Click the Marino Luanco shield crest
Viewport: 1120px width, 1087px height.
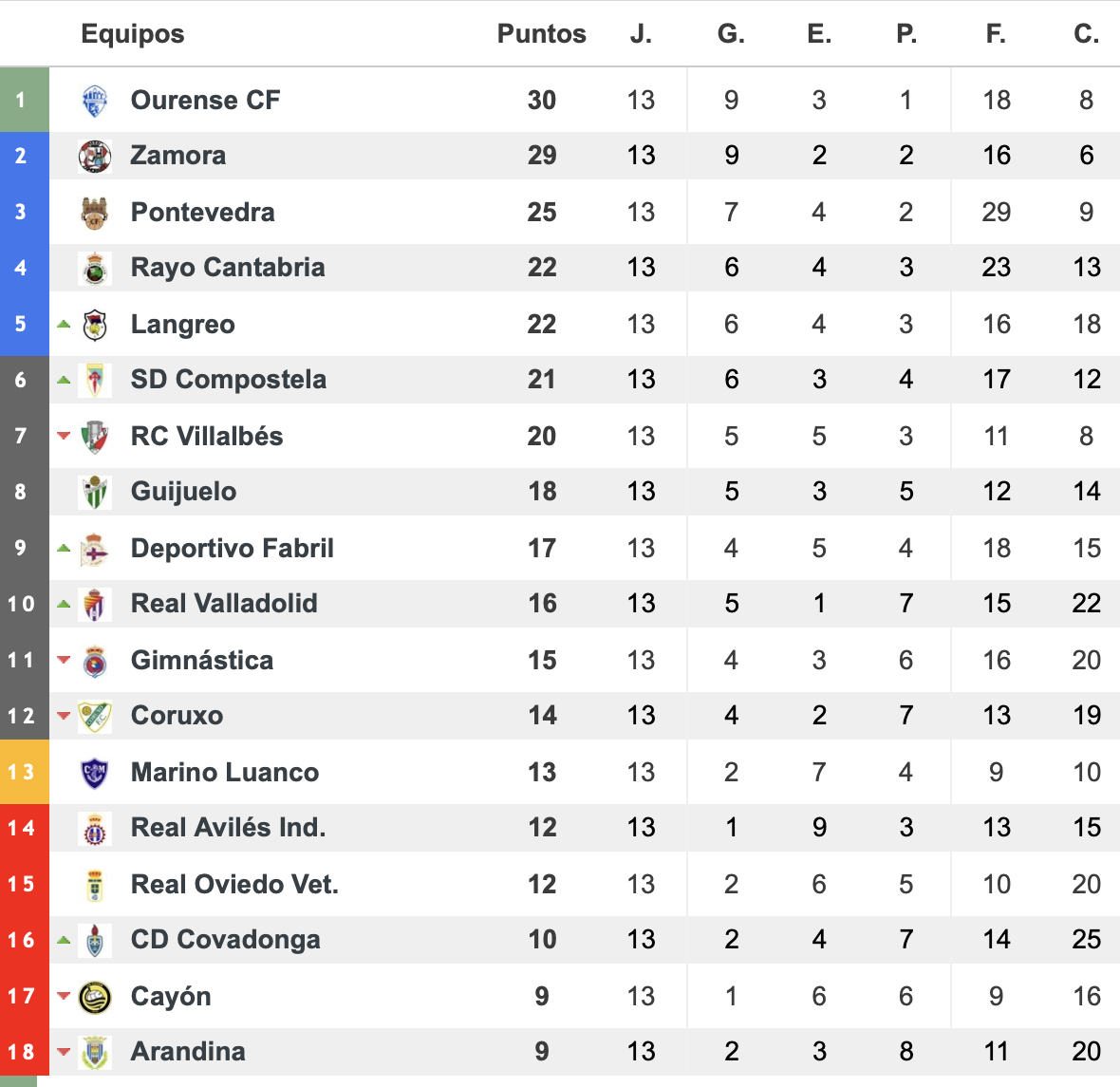pos(95,774)
